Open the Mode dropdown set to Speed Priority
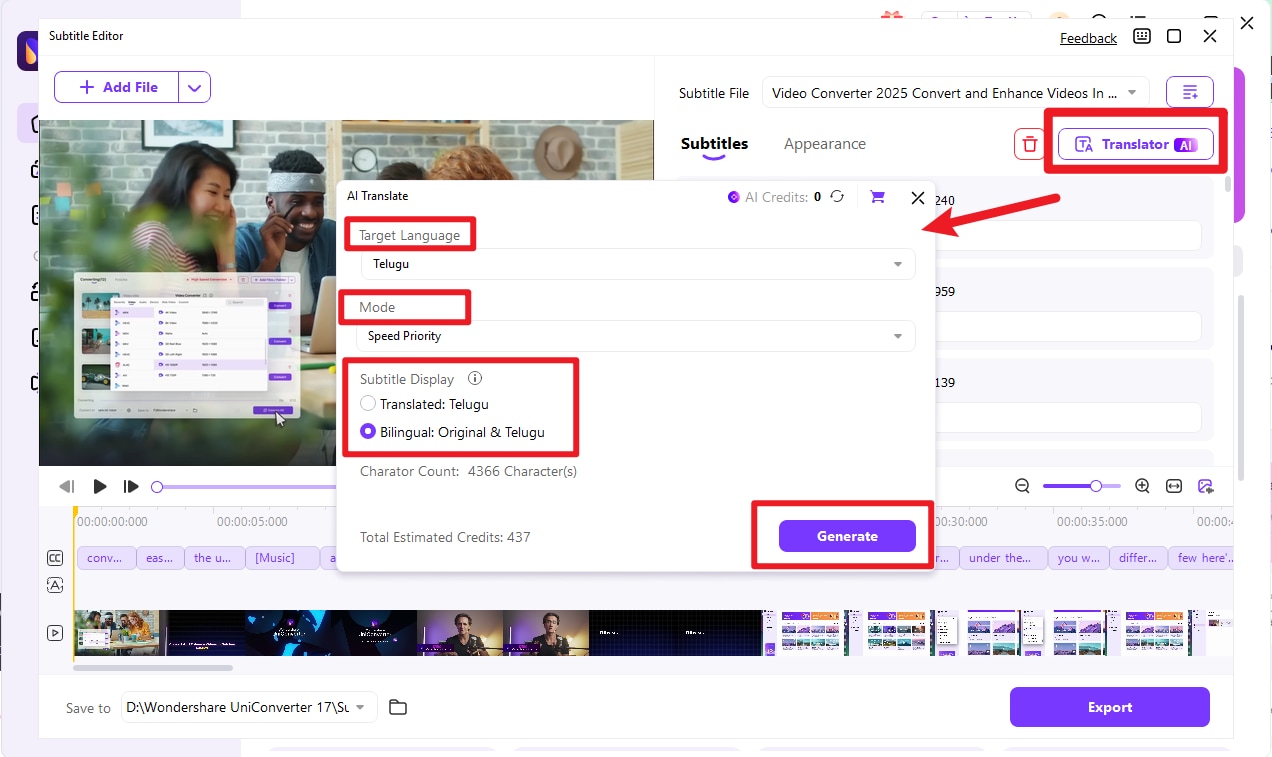The width and height of the screenshot is (1272, 757). (636, 336)
